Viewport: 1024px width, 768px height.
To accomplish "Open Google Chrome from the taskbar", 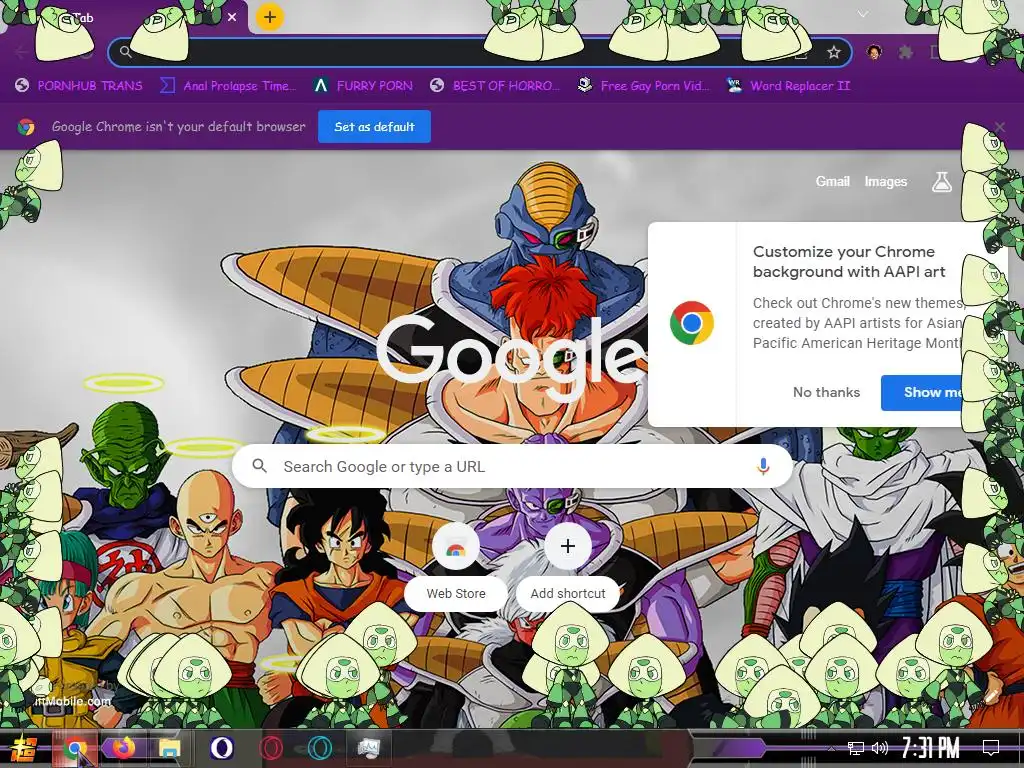I will 76,748.
